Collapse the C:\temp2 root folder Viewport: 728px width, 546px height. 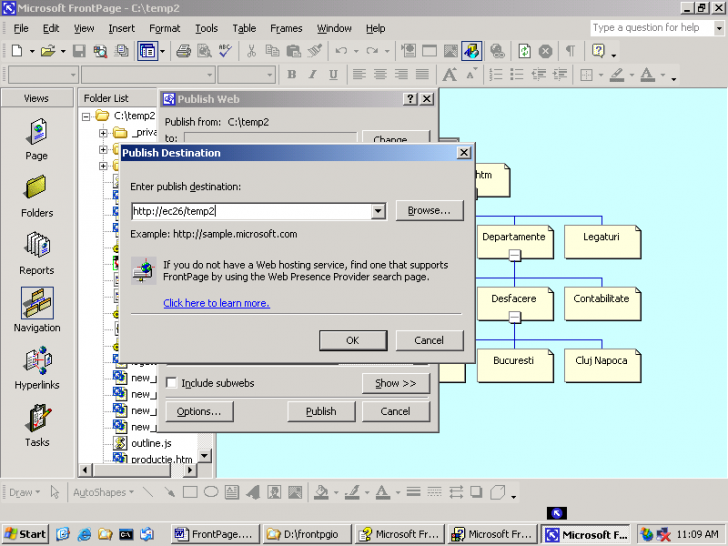tap(88, 116)
